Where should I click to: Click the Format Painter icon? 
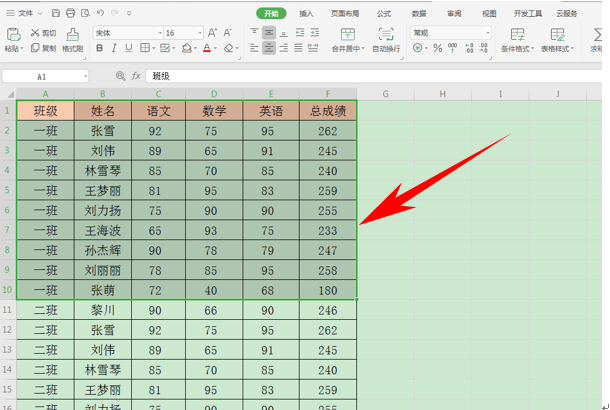click(72, 35)
